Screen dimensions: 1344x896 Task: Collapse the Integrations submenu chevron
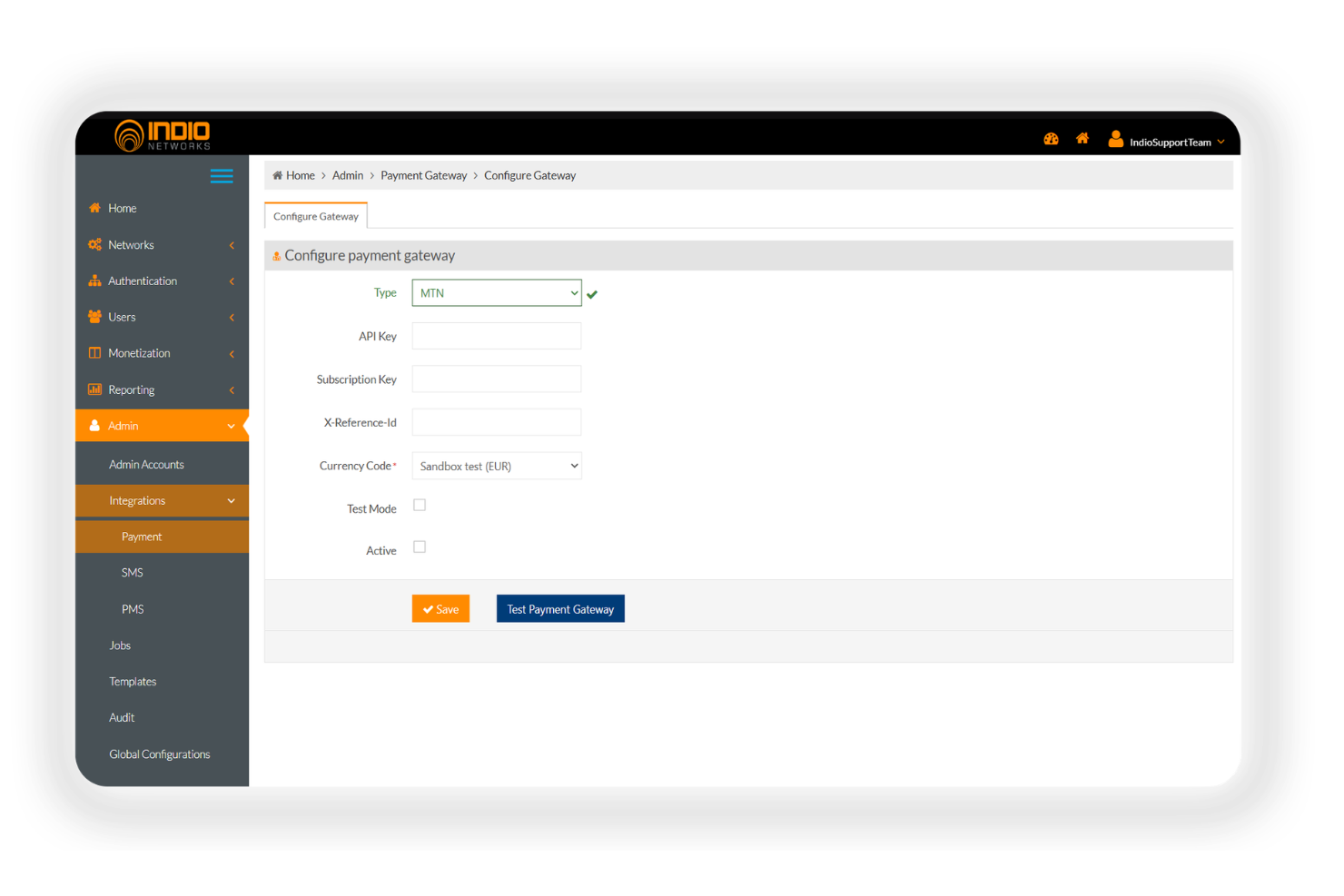(x=231, y=500)
